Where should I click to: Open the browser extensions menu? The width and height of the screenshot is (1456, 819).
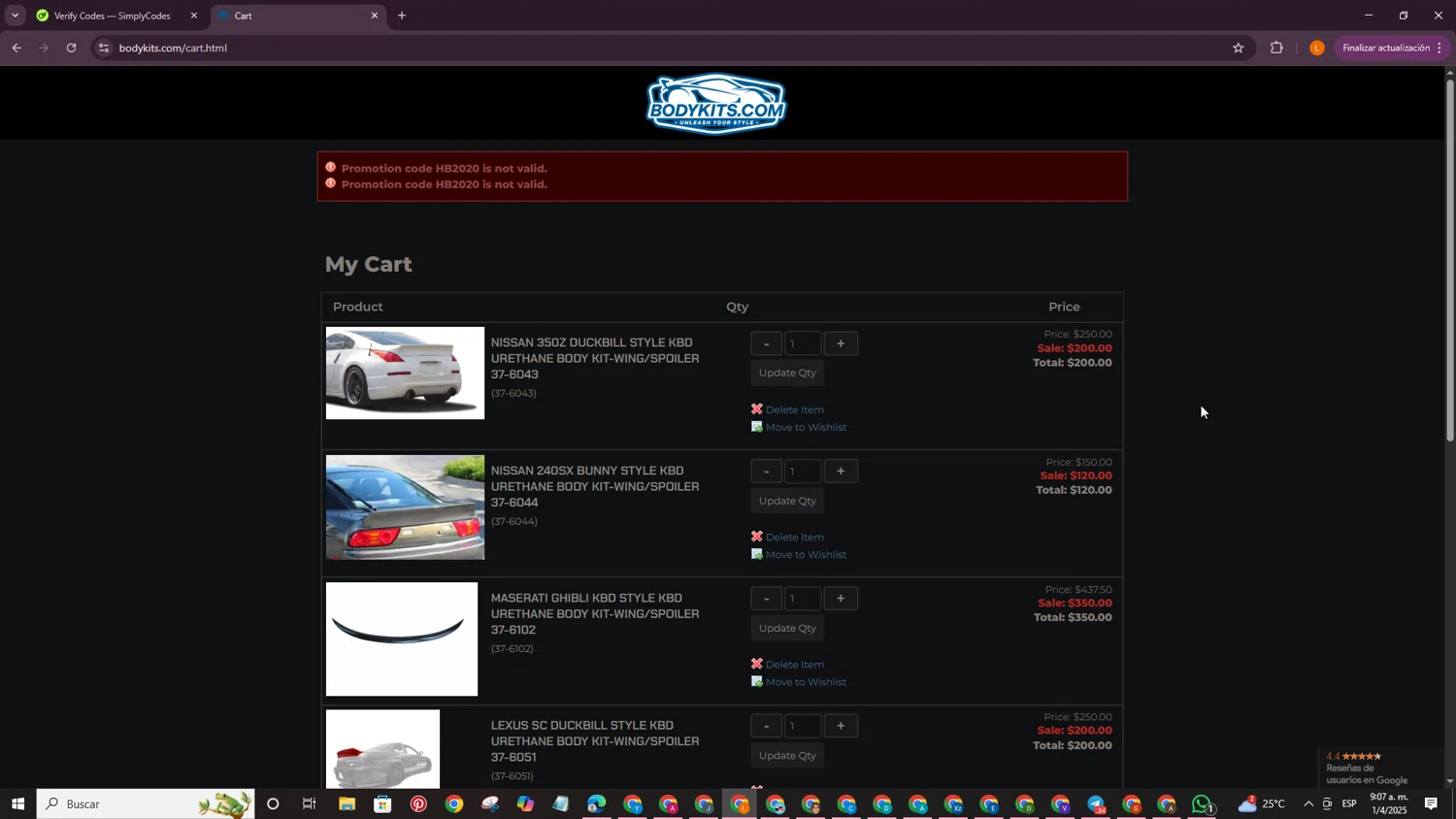pos(1276,48)
